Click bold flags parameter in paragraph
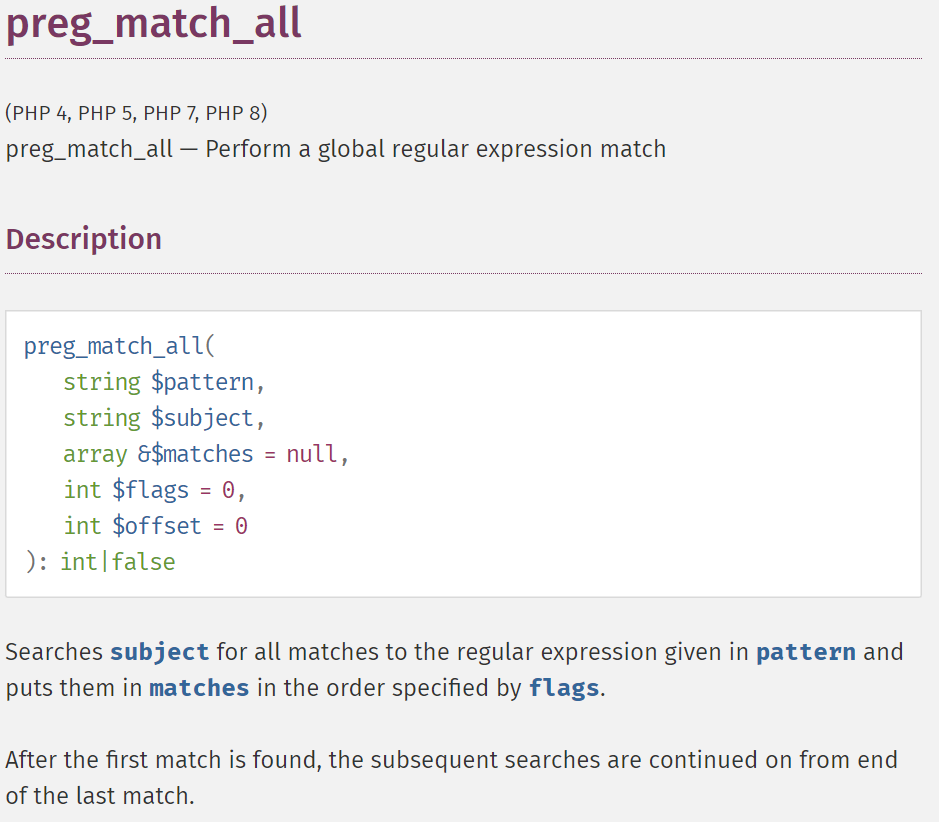 click(564, 688)
